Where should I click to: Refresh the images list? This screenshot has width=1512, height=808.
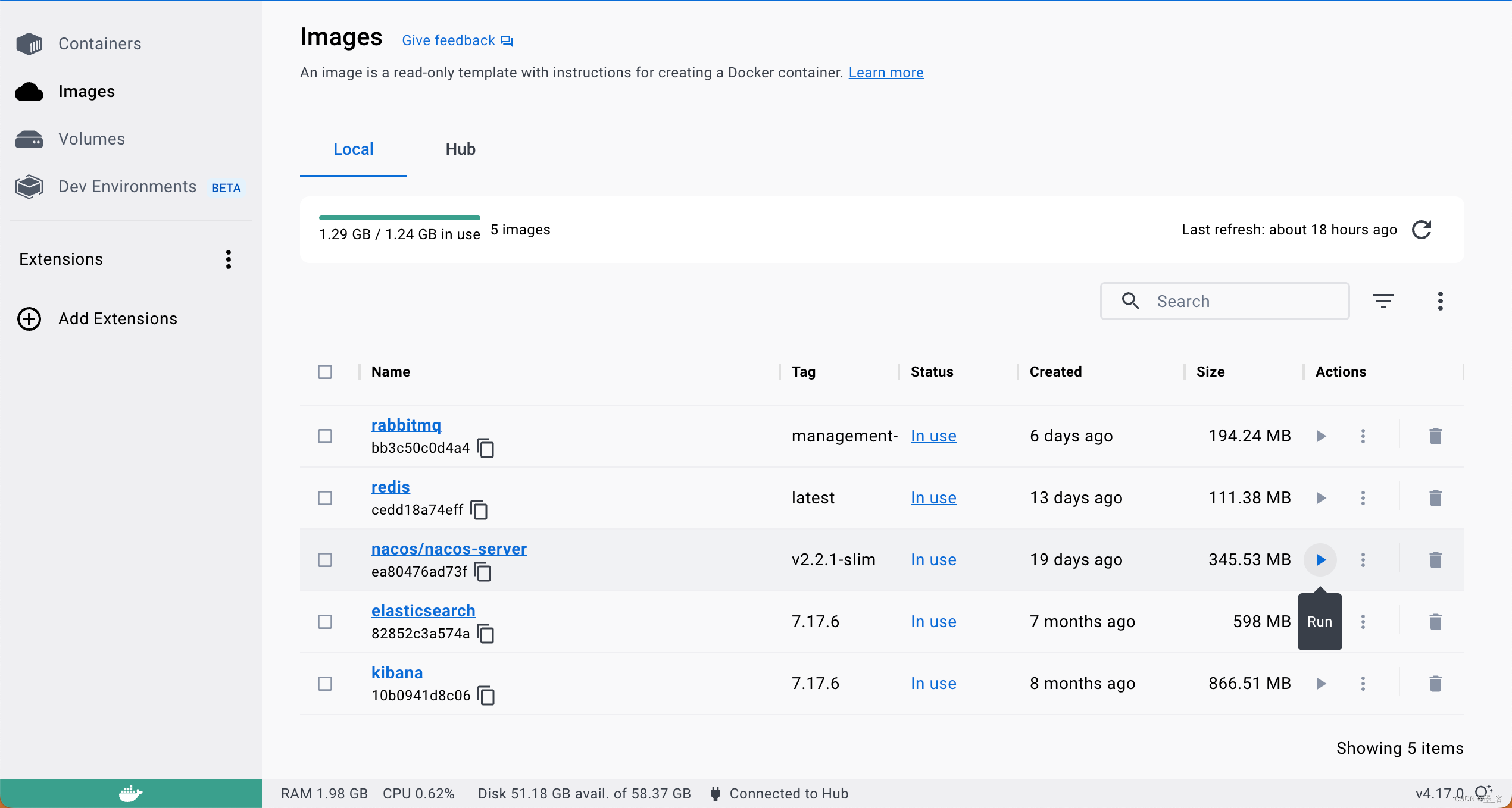[1422, 230]
